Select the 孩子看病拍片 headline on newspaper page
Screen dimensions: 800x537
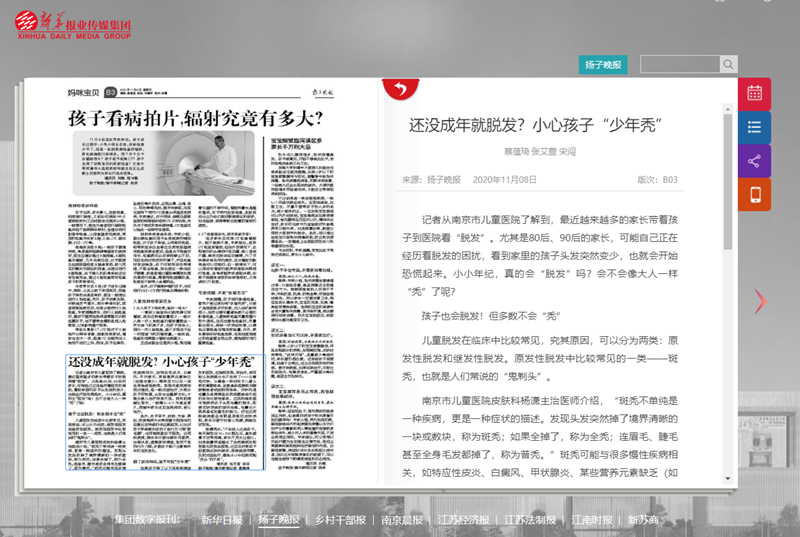195,118
